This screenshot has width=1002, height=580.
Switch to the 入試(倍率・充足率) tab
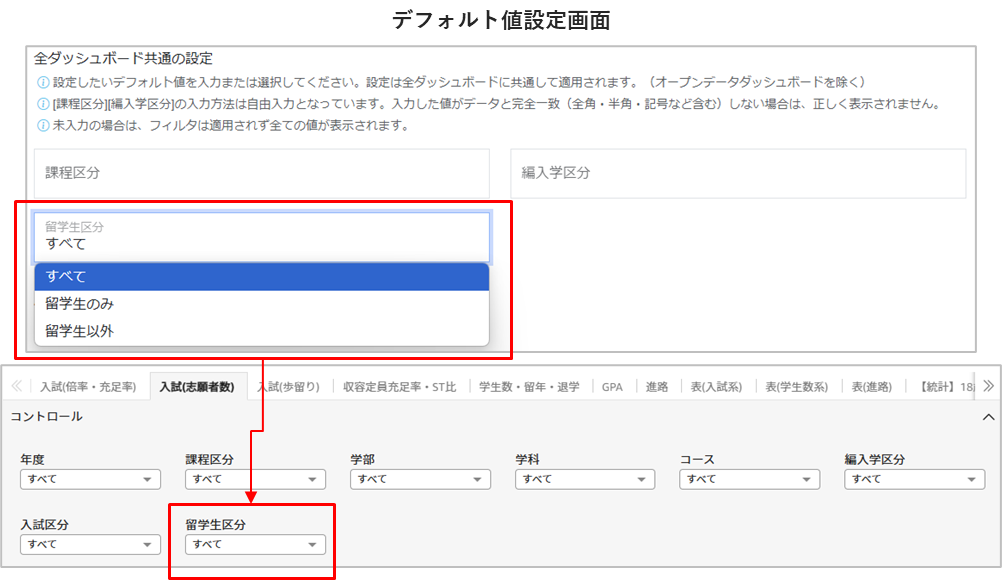[88, 387]
